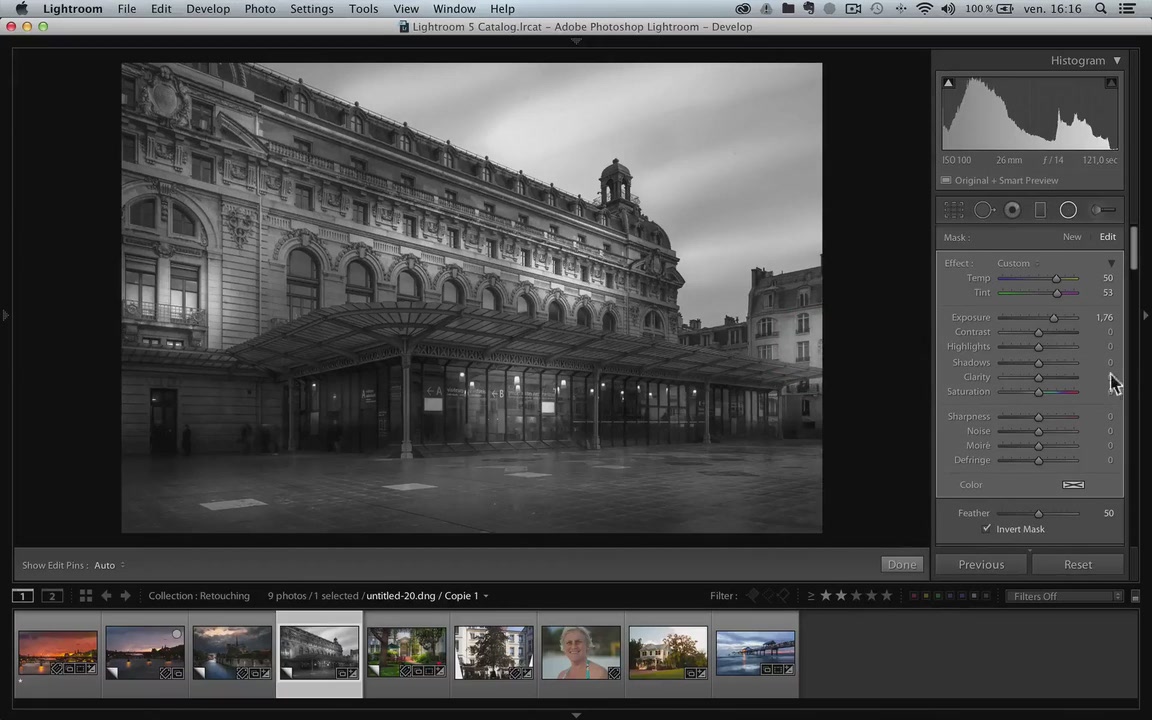This screenshot has width=1152, height=720.
Task: Click the Exposure slider handle
Action: click(x=1053, y=318)
